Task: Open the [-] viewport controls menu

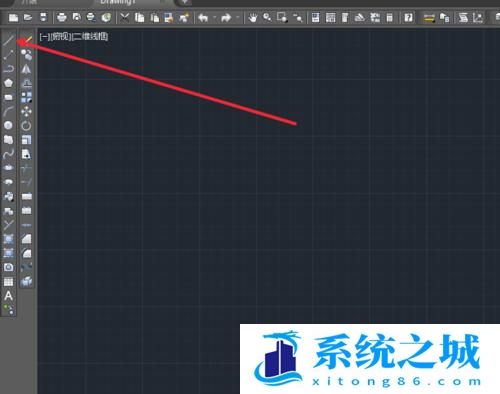Action: (44, 37)
